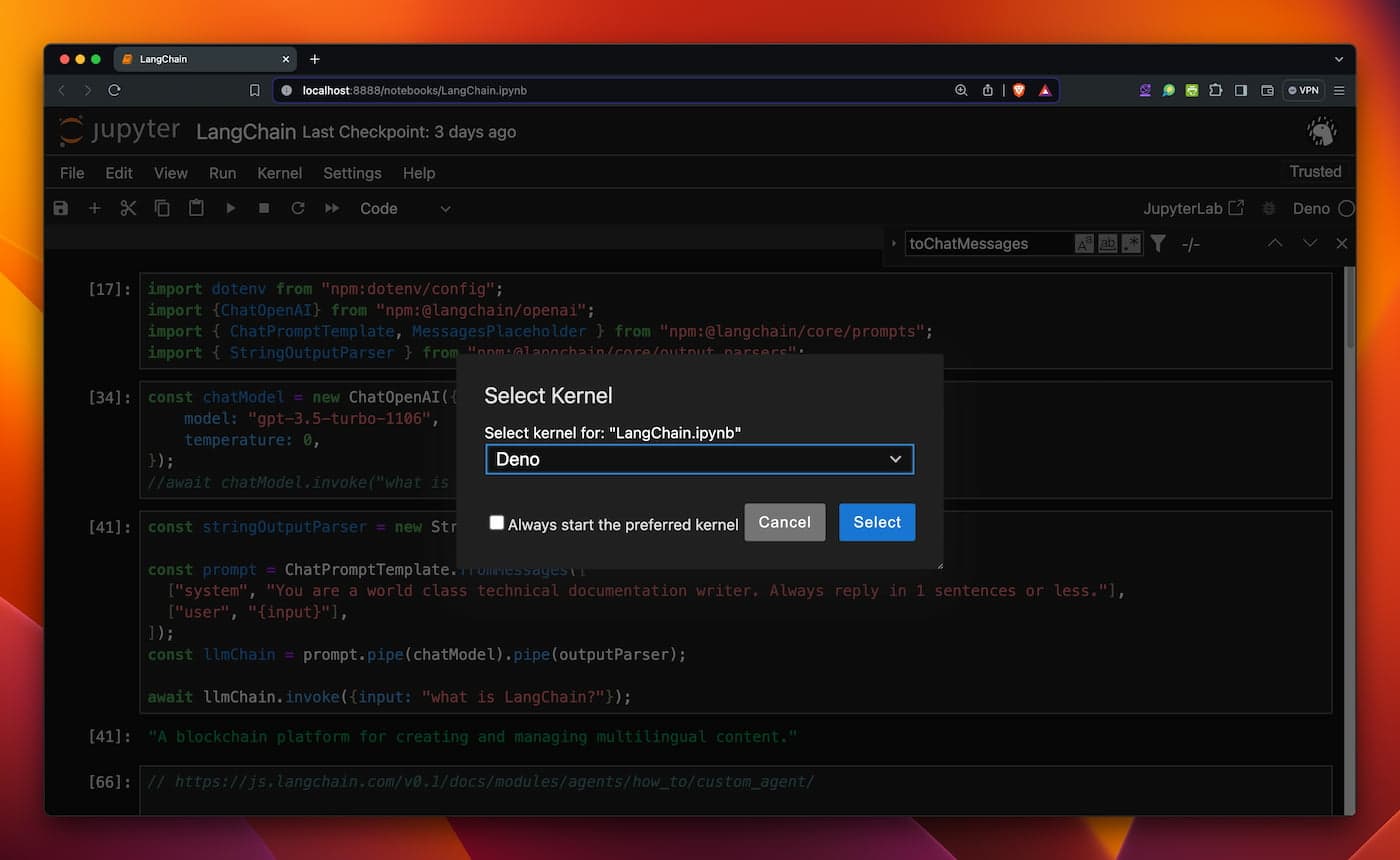Toggle Match Whole Word in the find bar

pos(1108,243)
